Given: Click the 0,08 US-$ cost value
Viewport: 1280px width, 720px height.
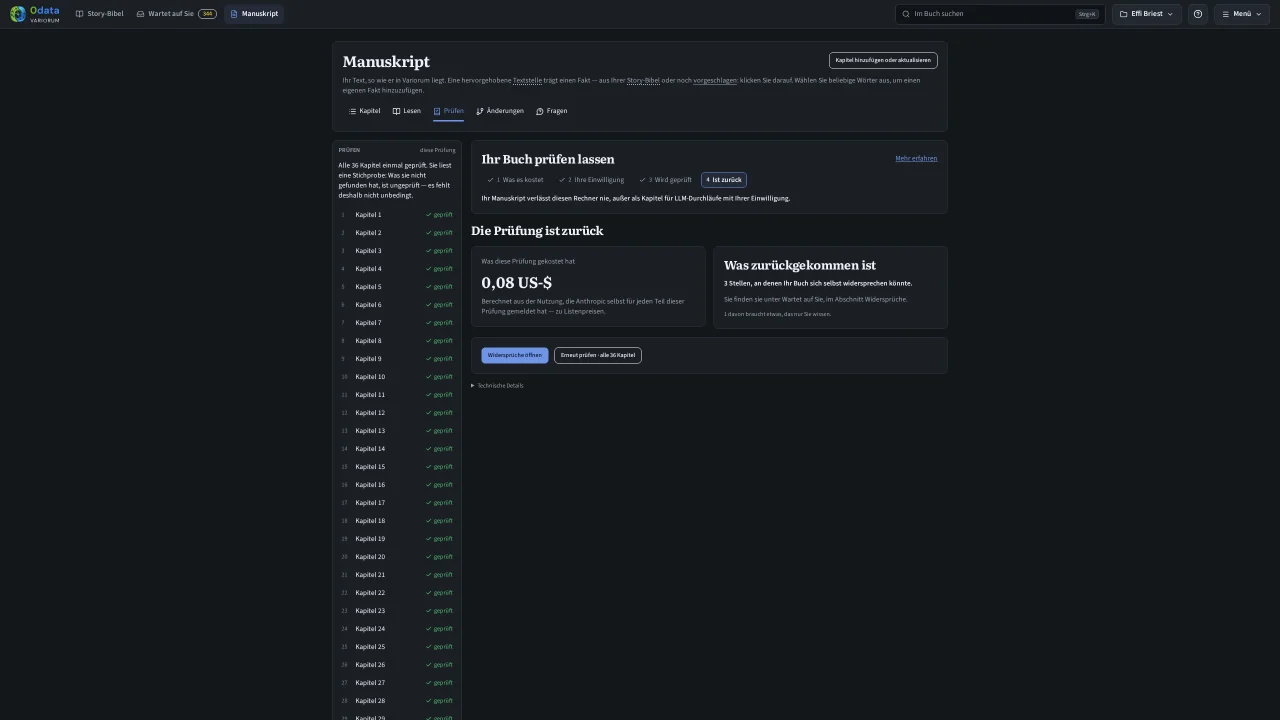Looking at the screenshot, I should [x=516, y=283].
